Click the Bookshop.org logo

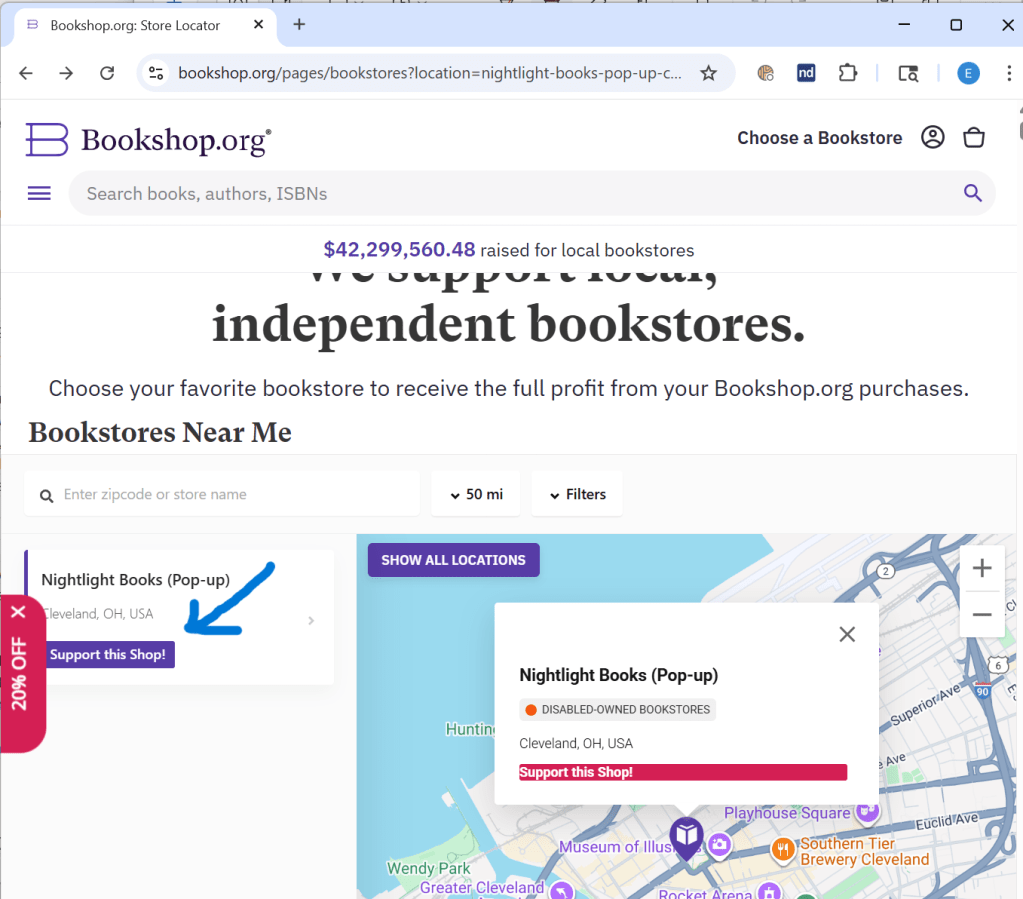click(x=148, y=140)
